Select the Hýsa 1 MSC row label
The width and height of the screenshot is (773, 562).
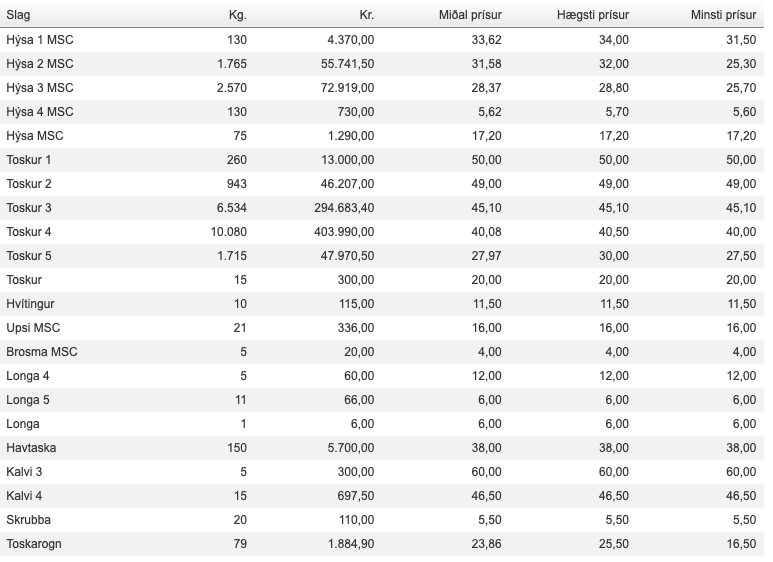pos(40,40)
